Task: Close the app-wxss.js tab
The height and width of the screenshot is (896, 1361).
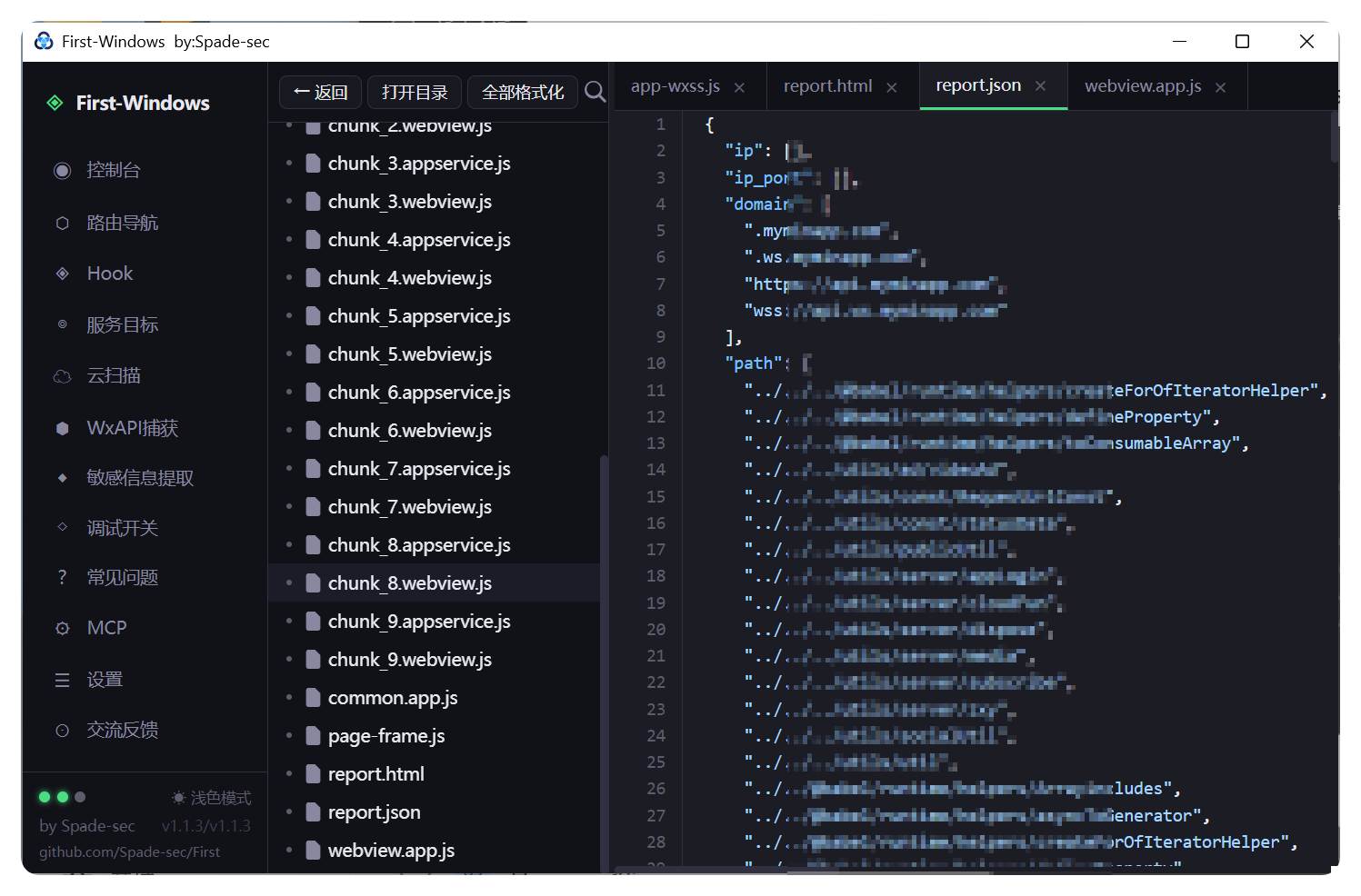Action: coord(739,87)
